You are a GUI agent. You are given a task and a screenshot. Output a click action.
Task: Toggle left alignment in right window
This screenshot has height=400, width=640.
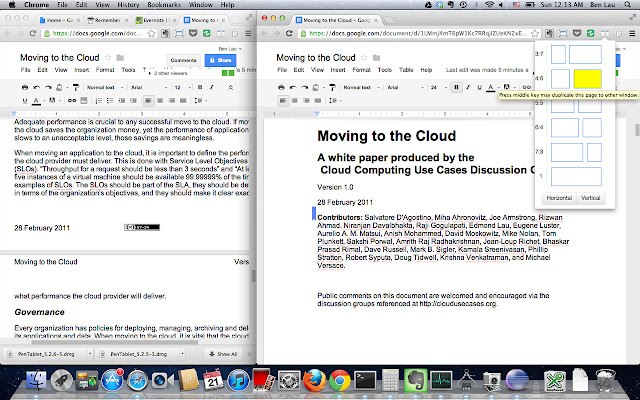tap(283, 100)
